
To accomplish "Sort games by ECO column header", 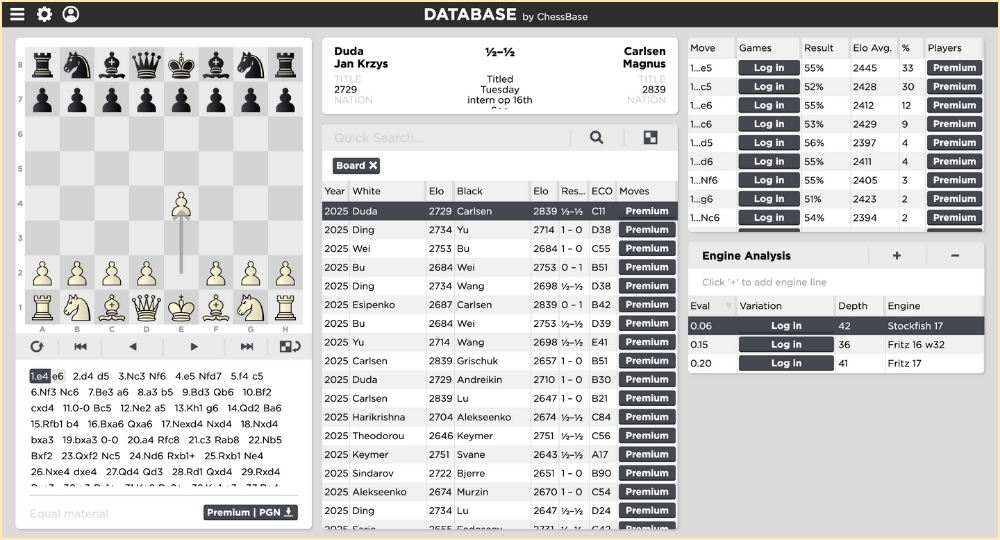I will pos(601,191).
